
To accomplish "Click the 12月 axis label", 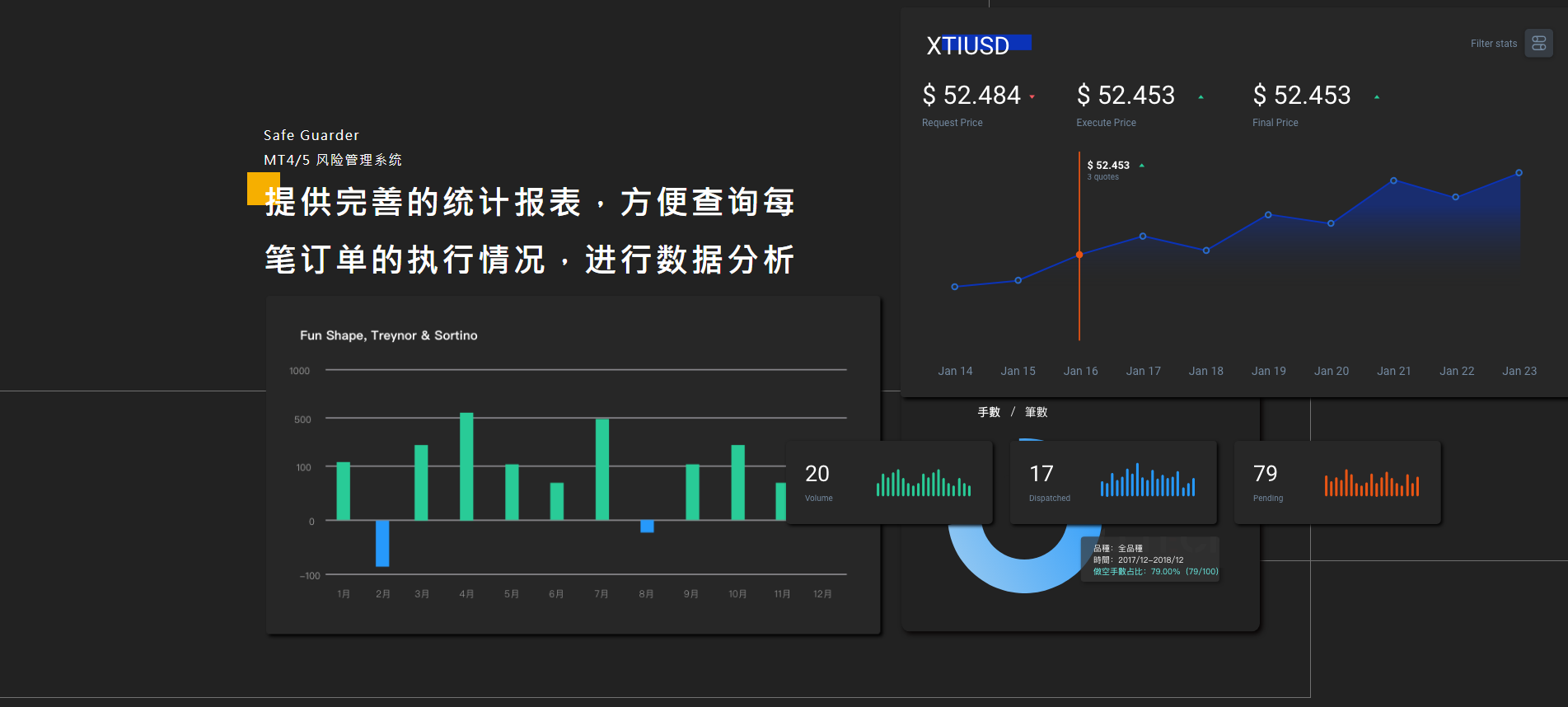I will click(822, 594).
